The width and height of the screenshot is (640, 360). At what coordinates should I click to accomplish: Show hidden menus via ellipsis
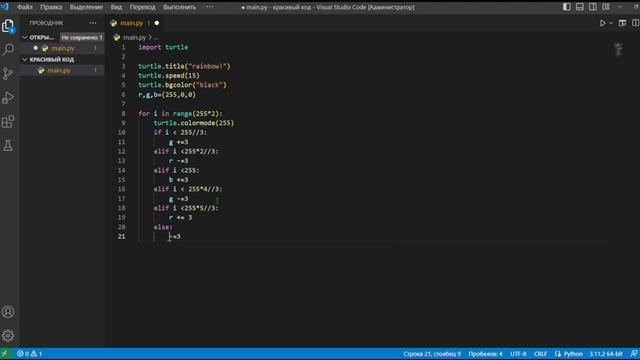tap(209, 7)
